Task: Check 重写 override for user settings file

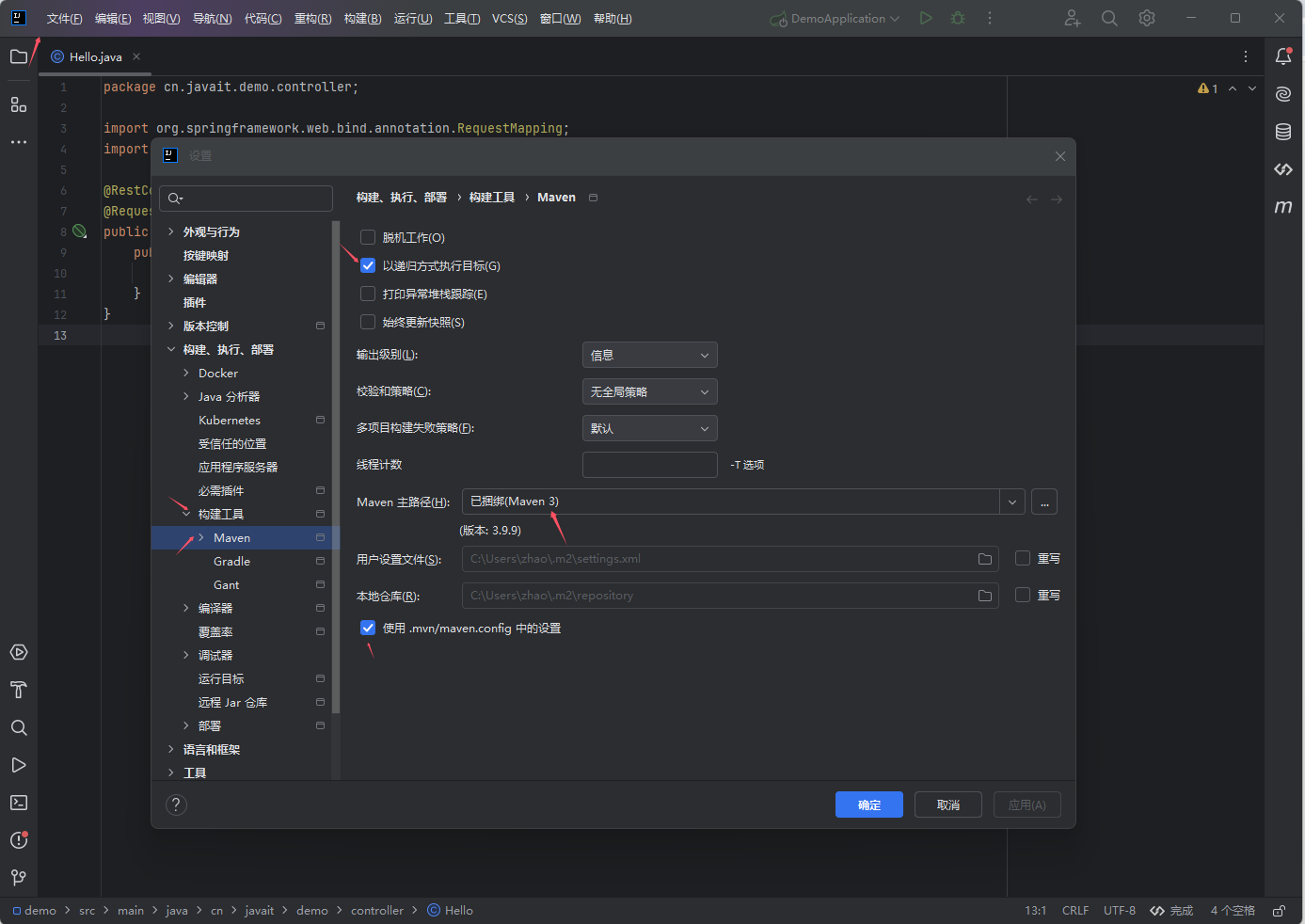Action: [x=1023, y=558]
